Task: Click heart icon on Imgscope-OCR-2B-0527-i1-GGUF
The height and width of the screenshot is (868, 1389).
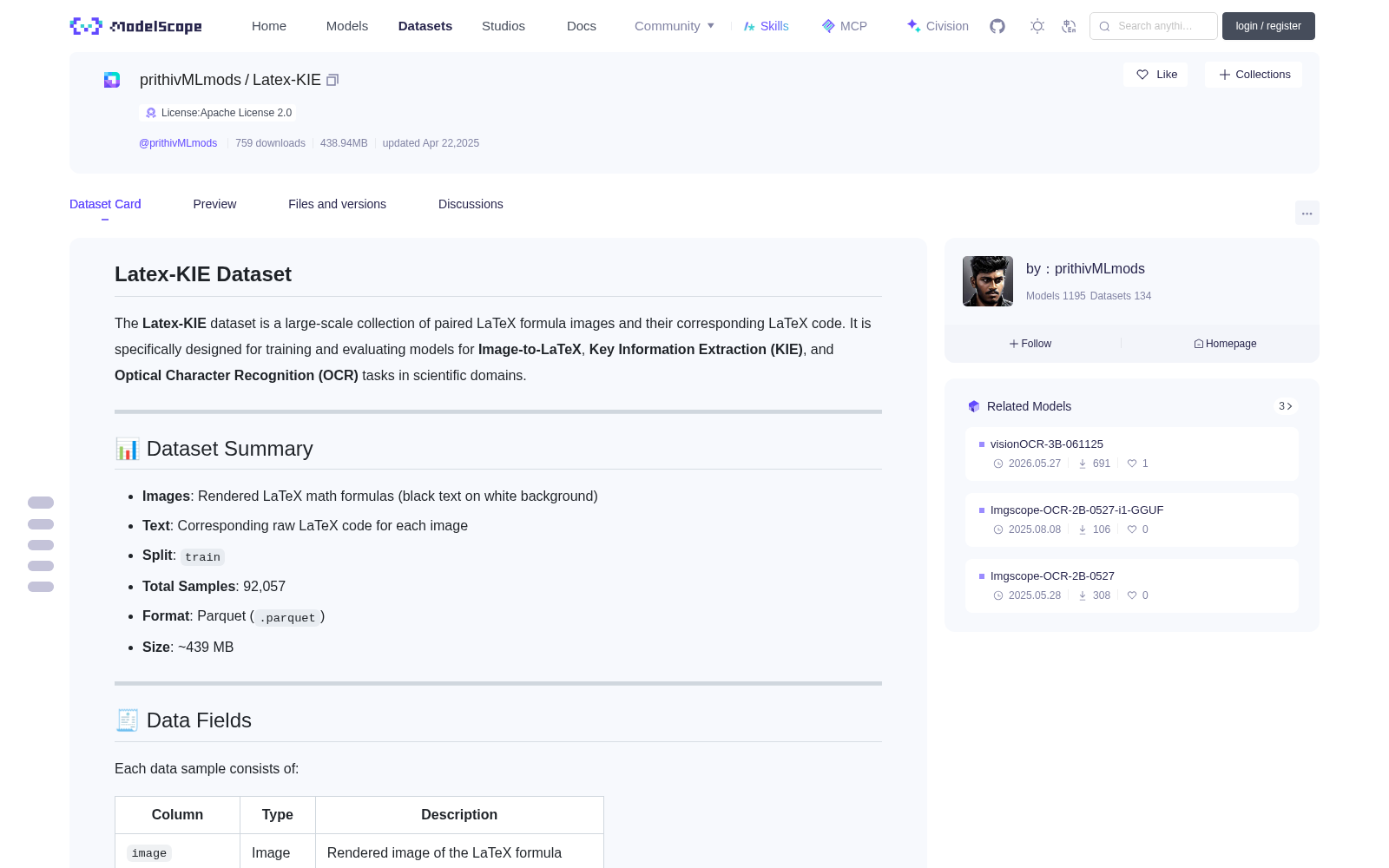Action: pyautogui.click(x=1132, y=529)
